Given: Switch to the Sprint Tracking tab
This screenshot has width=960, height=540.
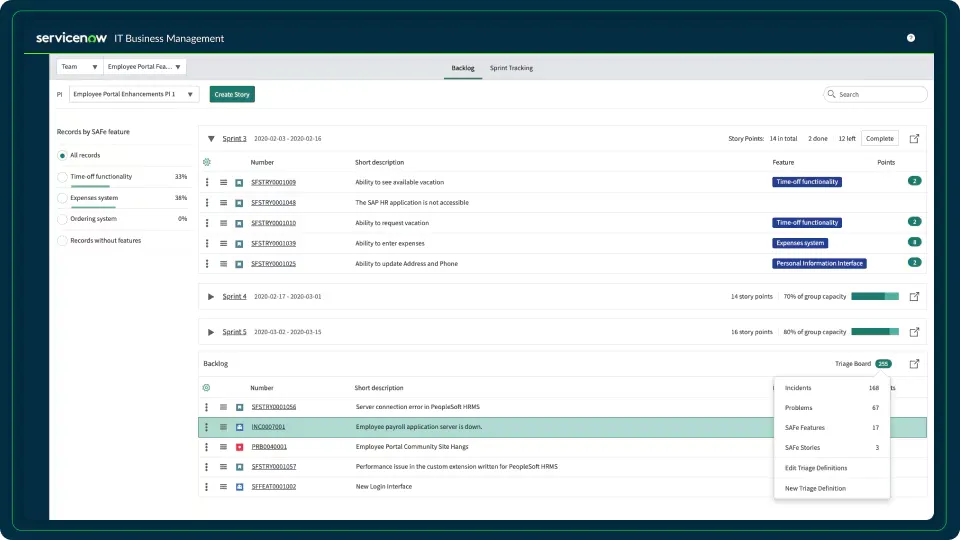Looking at the screenshot, I should (x=511, y=68).
